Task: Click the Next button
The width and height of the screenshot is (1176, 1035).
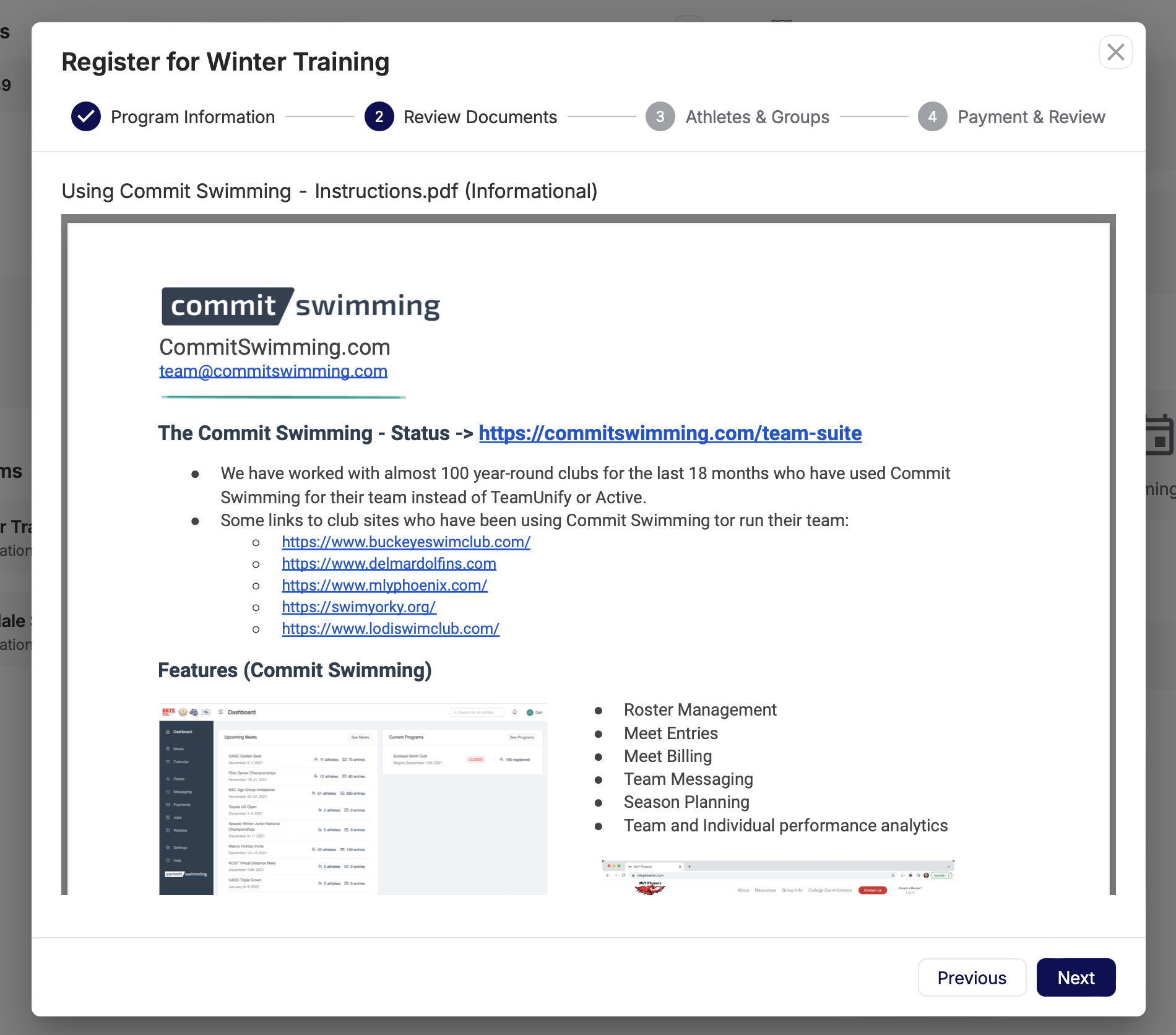Action: point(1076,977)
